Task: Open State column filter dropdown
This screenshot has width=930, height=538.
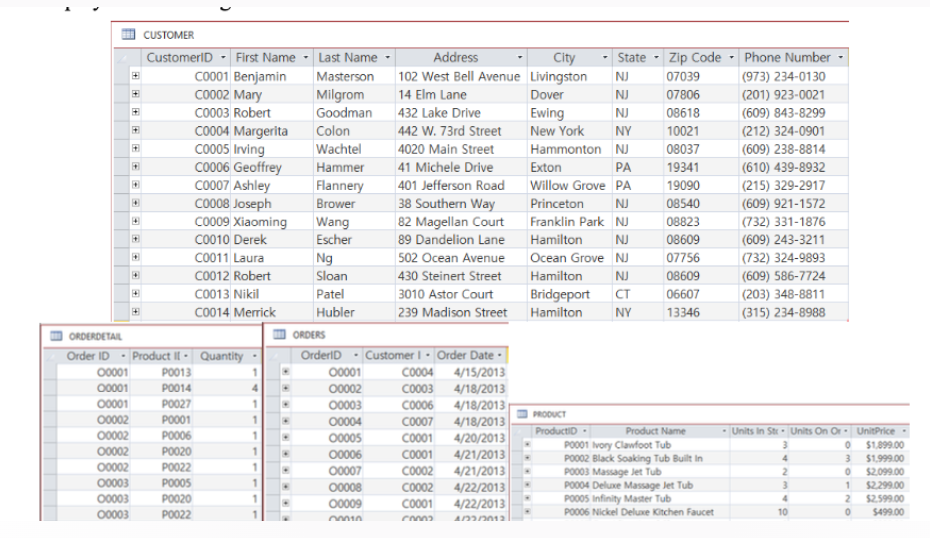Action: [x=656, y=58]
